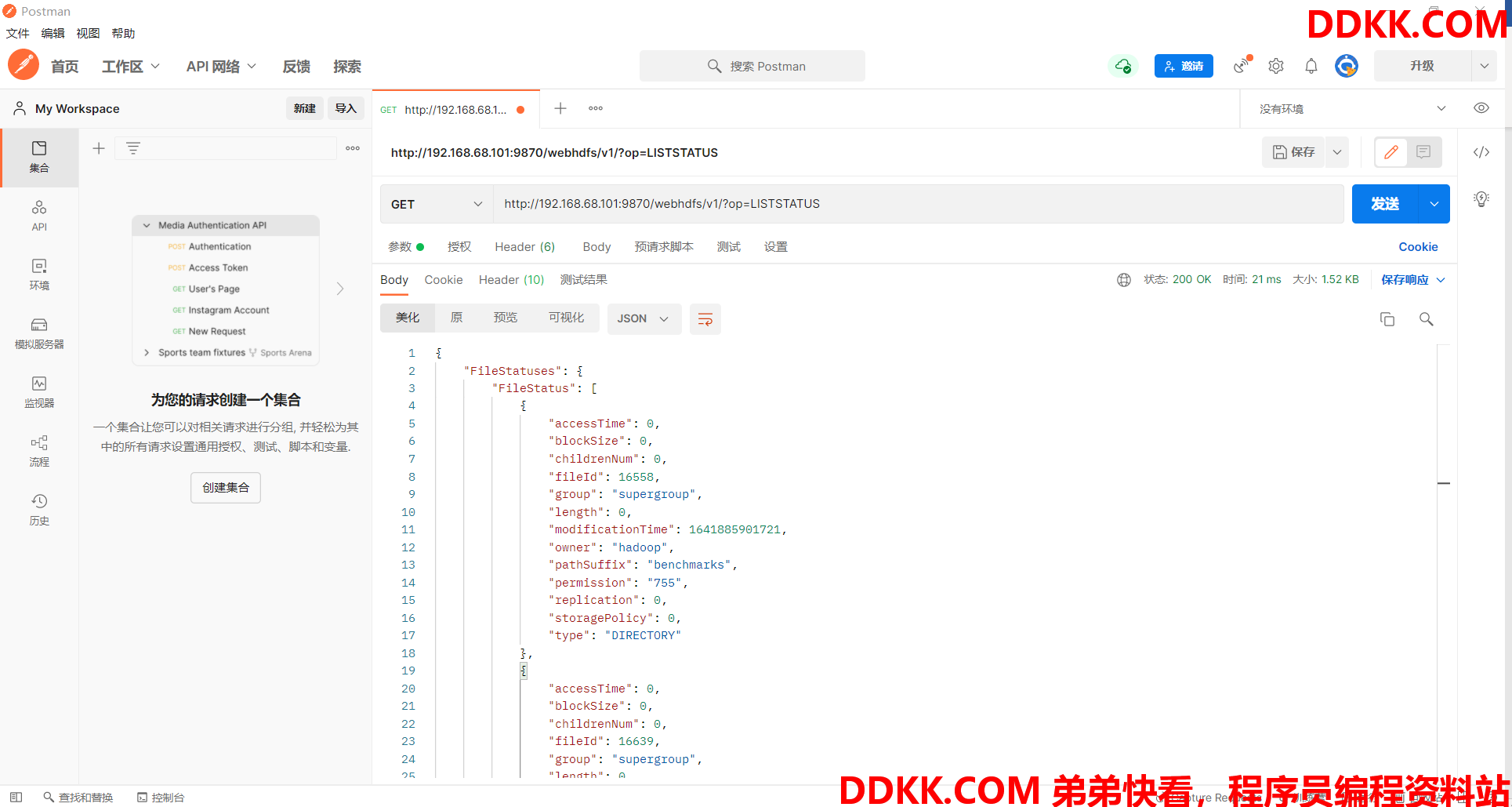Click the network globe icon in response

1124,280
